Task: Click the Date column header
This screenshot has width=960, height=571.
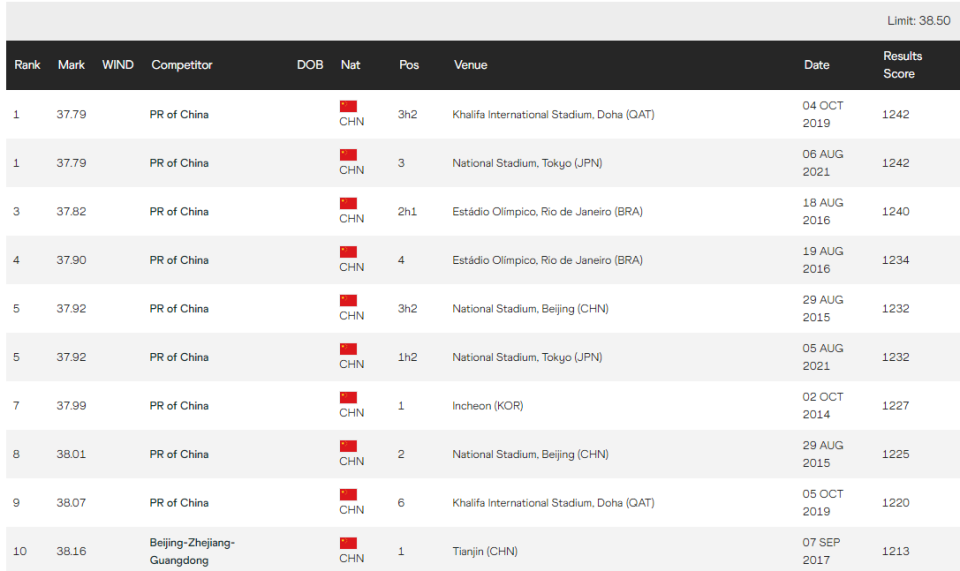Action: click(817, 65)
